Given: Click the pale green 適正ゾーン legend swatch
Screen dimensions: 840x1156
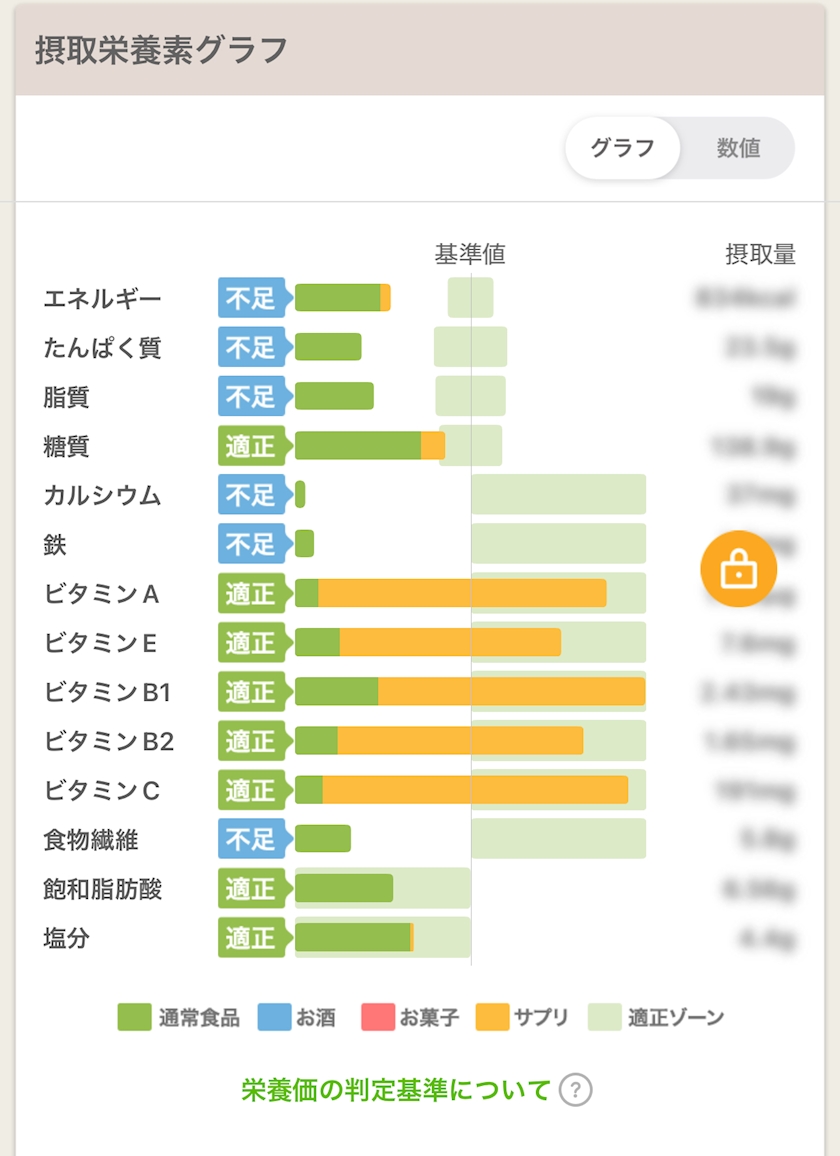Looking at the screenshot, I should click(604, 1017).
